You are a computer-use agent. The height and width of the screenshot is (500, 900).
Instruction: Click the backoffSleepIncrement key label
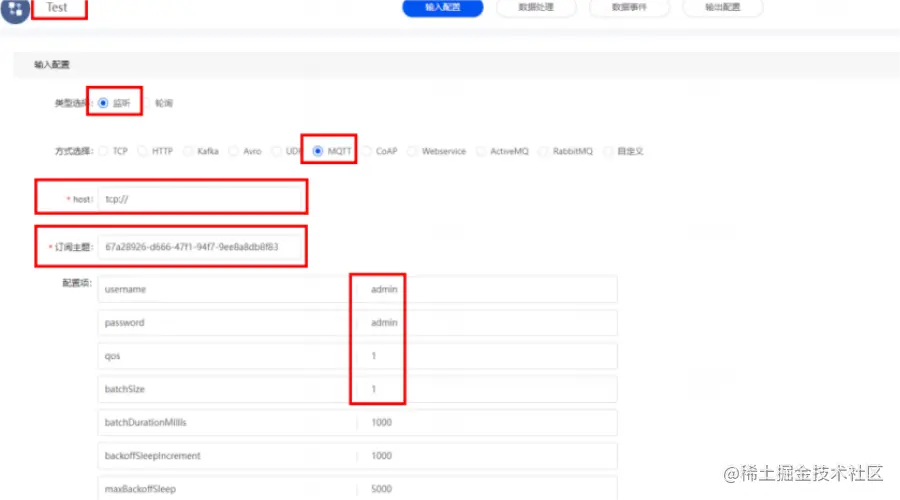(x=153, y=456)
